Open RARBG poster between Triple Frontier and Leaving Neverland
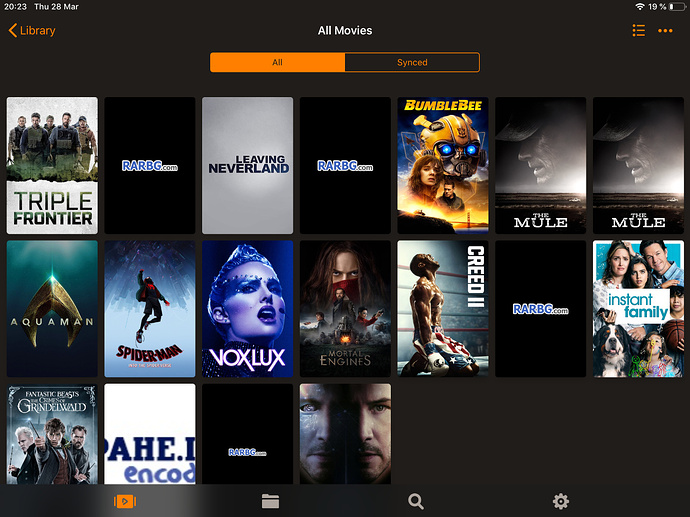Screen dimensions: 690x517 coord(150,165)
